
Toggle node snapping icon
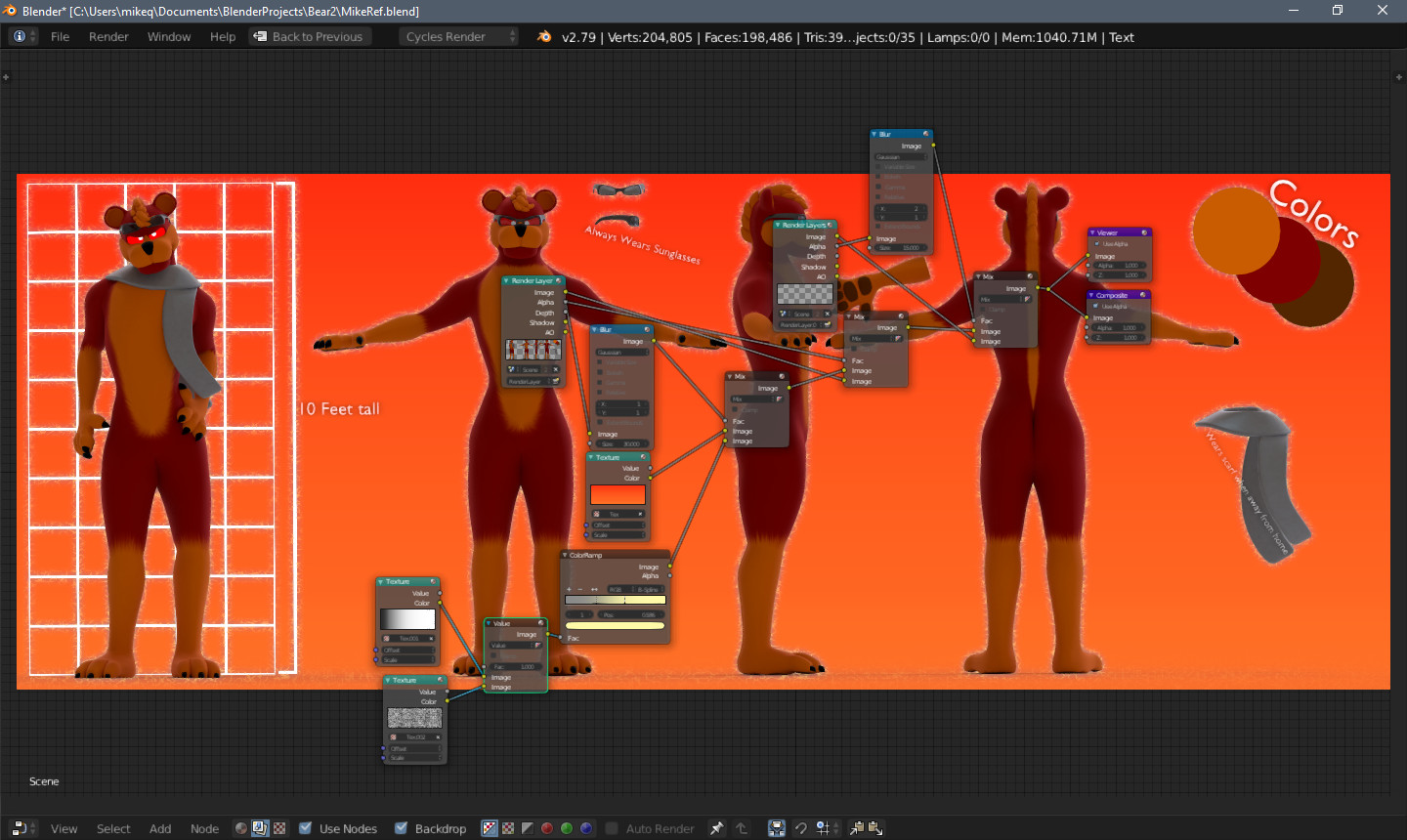801,828
